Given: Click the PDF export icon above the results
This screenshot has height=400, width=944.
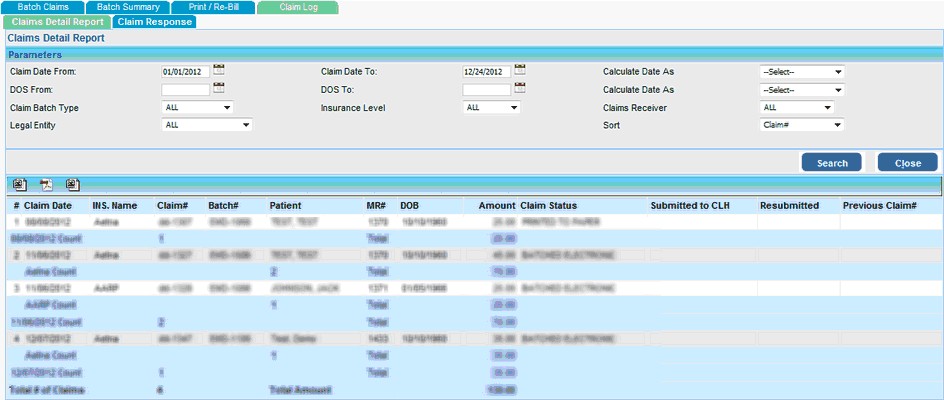Looking at the screenshot, I should 45,184.
